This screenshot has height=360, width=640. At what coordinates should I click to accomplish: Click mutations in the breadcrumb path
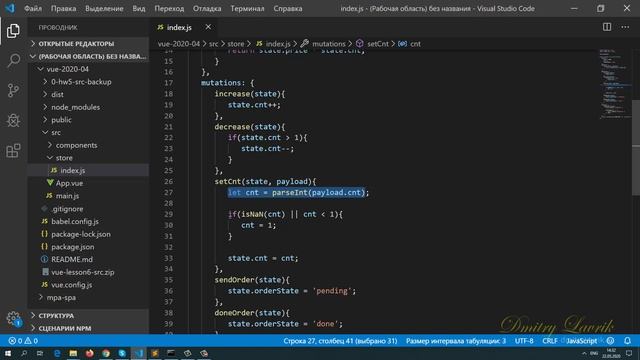point(329,44)
